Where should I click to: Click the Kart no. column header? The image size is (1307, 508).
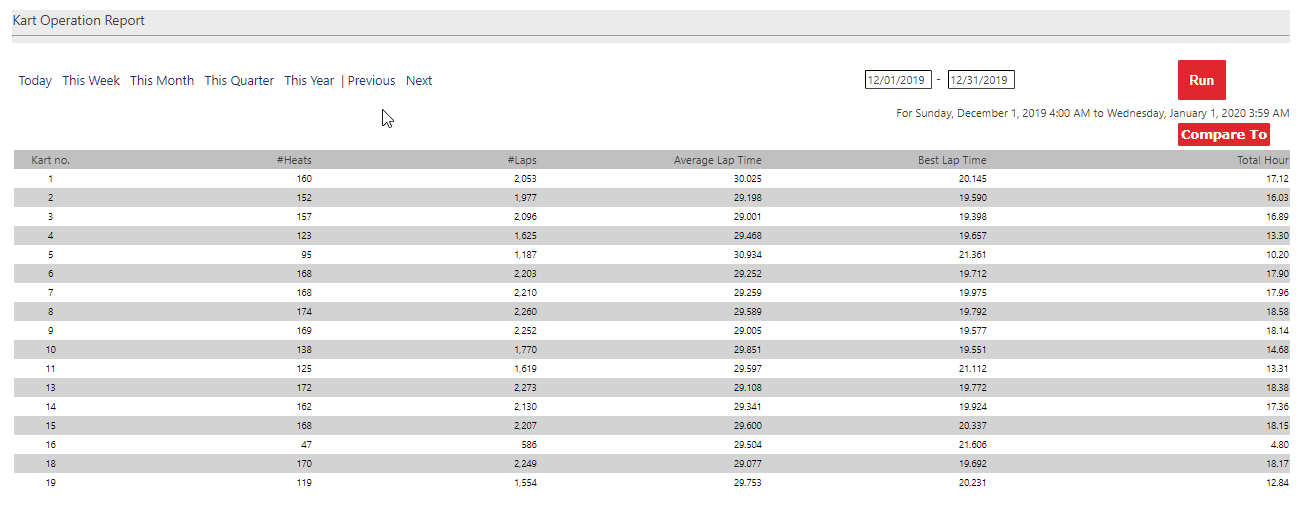click(x=51, y=160)
